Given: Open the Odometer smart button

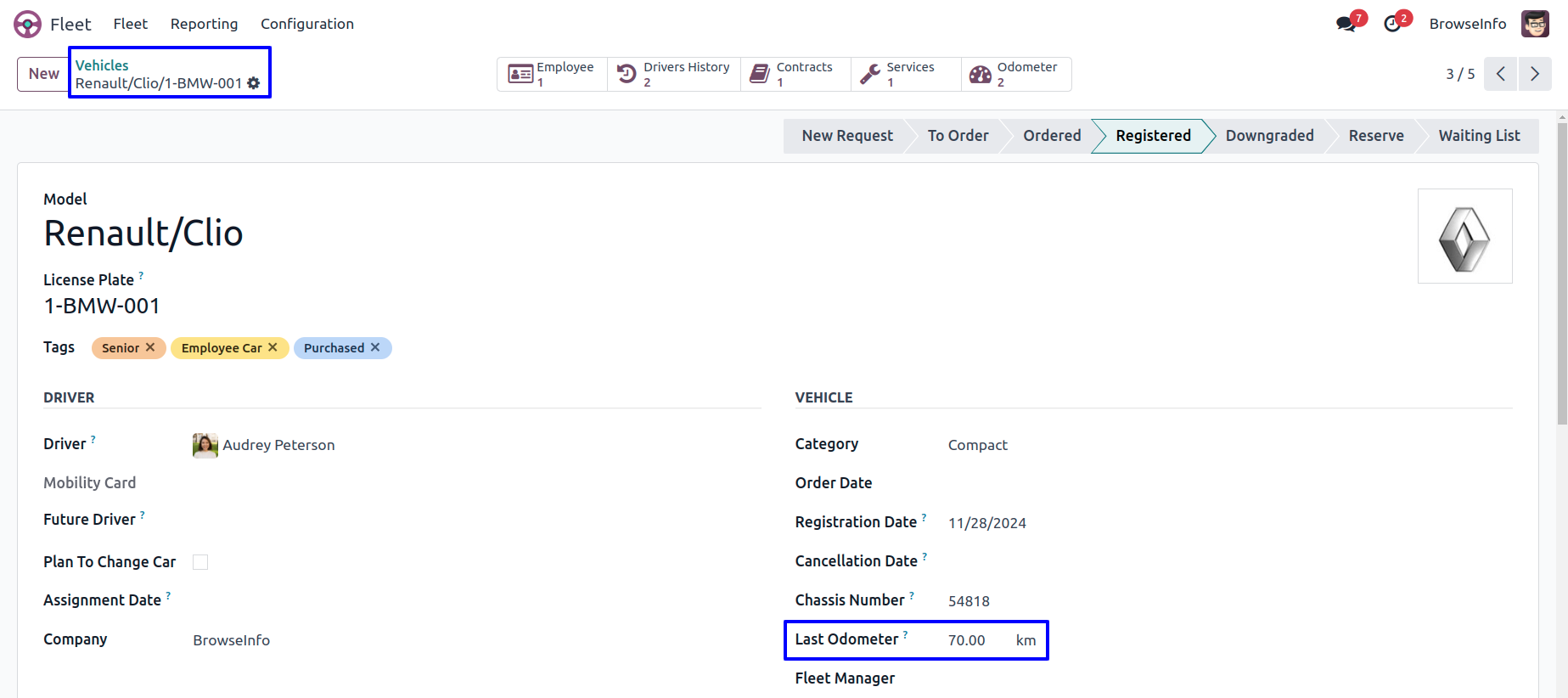Looking at the screenshot, I should [1017, 74].
